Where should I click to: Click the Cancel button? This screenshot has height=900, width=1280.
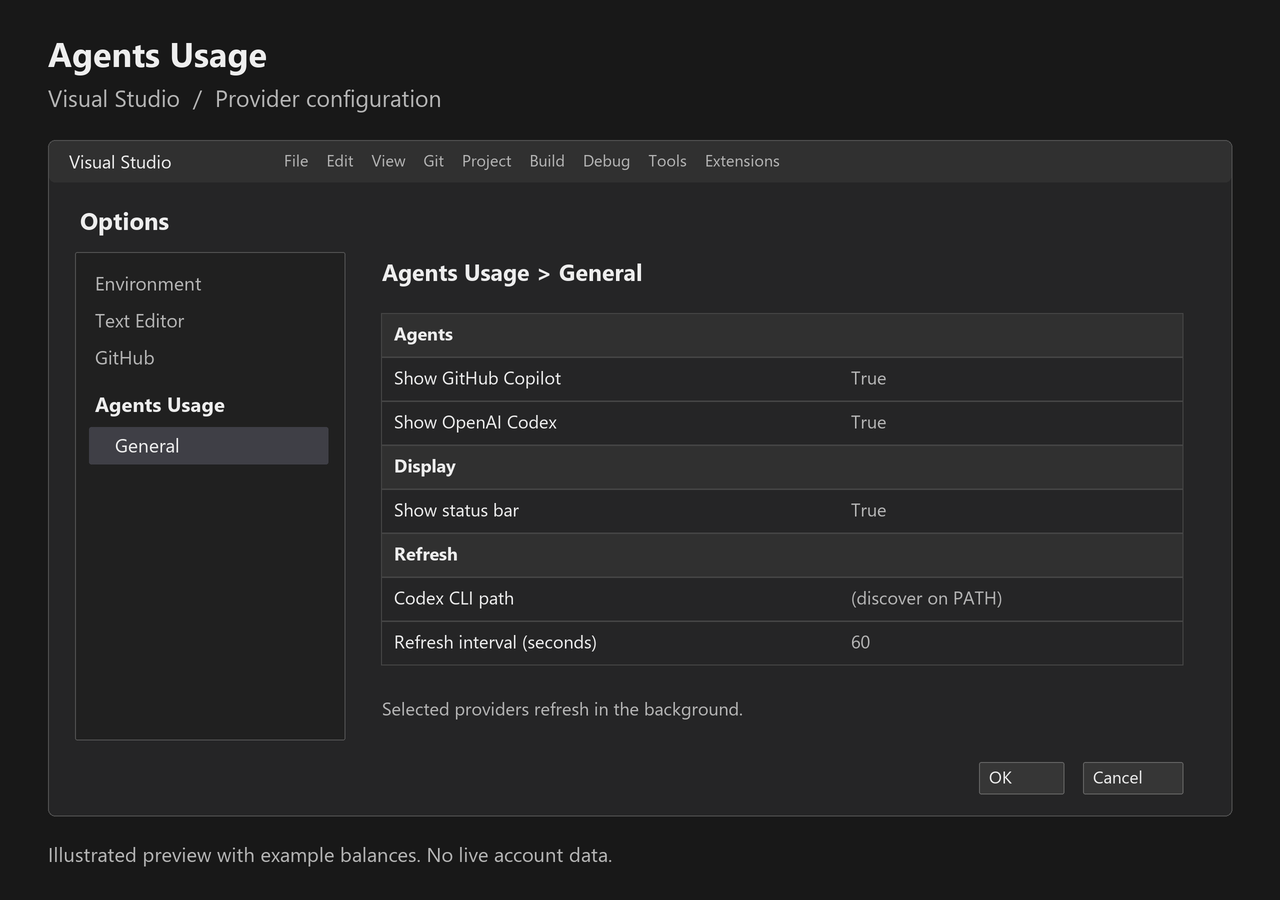pyautogui.click(x=1133, y=778)
